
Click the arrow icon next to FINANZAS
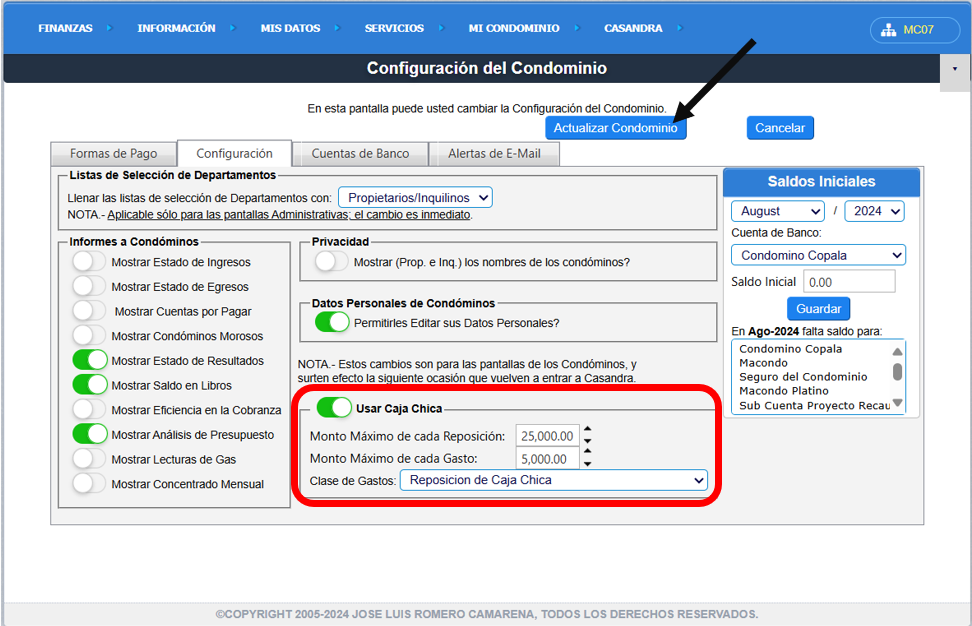click(107, 29)
